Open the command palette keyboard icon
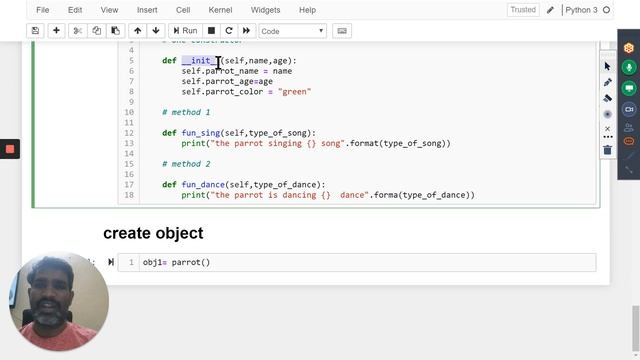This screenshot has height=360, width=640. [342, 31]
